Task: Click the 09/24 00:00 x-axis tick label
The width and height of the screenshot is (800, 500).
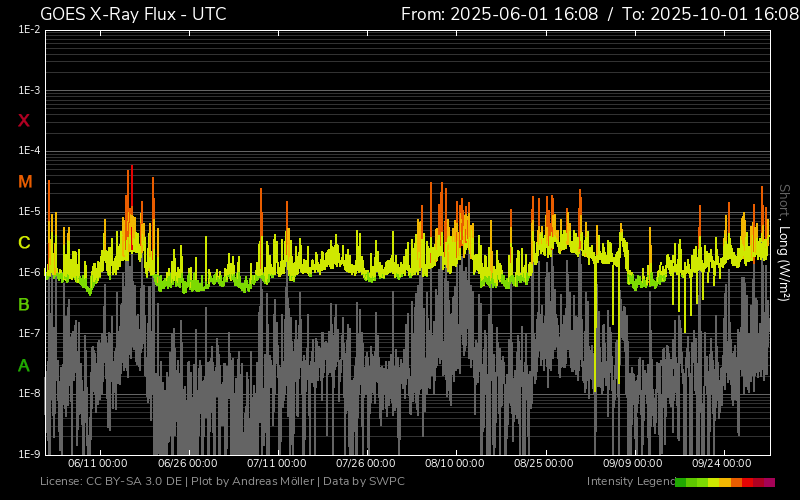Action: coord(722,463)
